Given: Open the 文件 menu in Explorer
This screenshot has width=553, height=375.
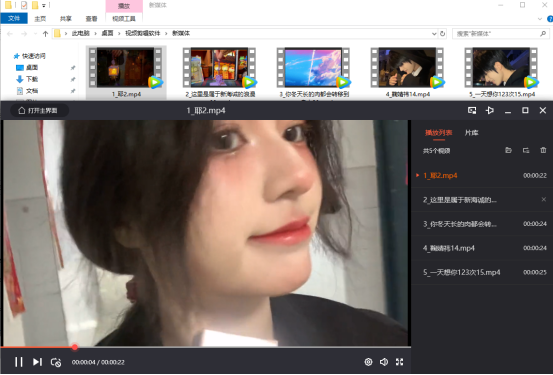Looking at the screenshot, I should [14, 18].
